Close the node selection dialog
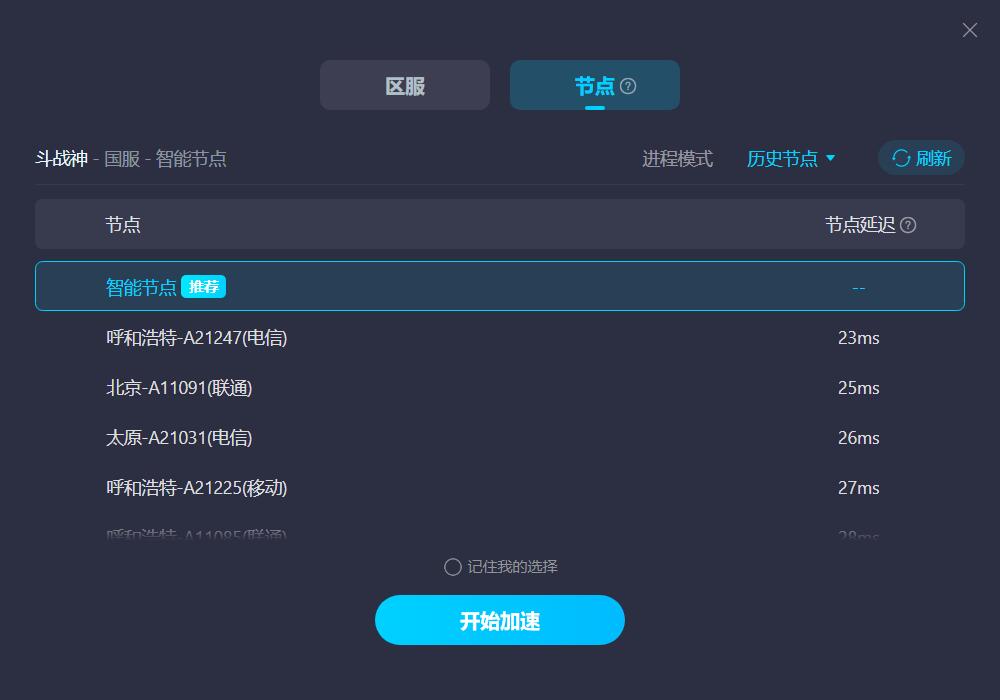1000x700 pixels. point(969,30)
